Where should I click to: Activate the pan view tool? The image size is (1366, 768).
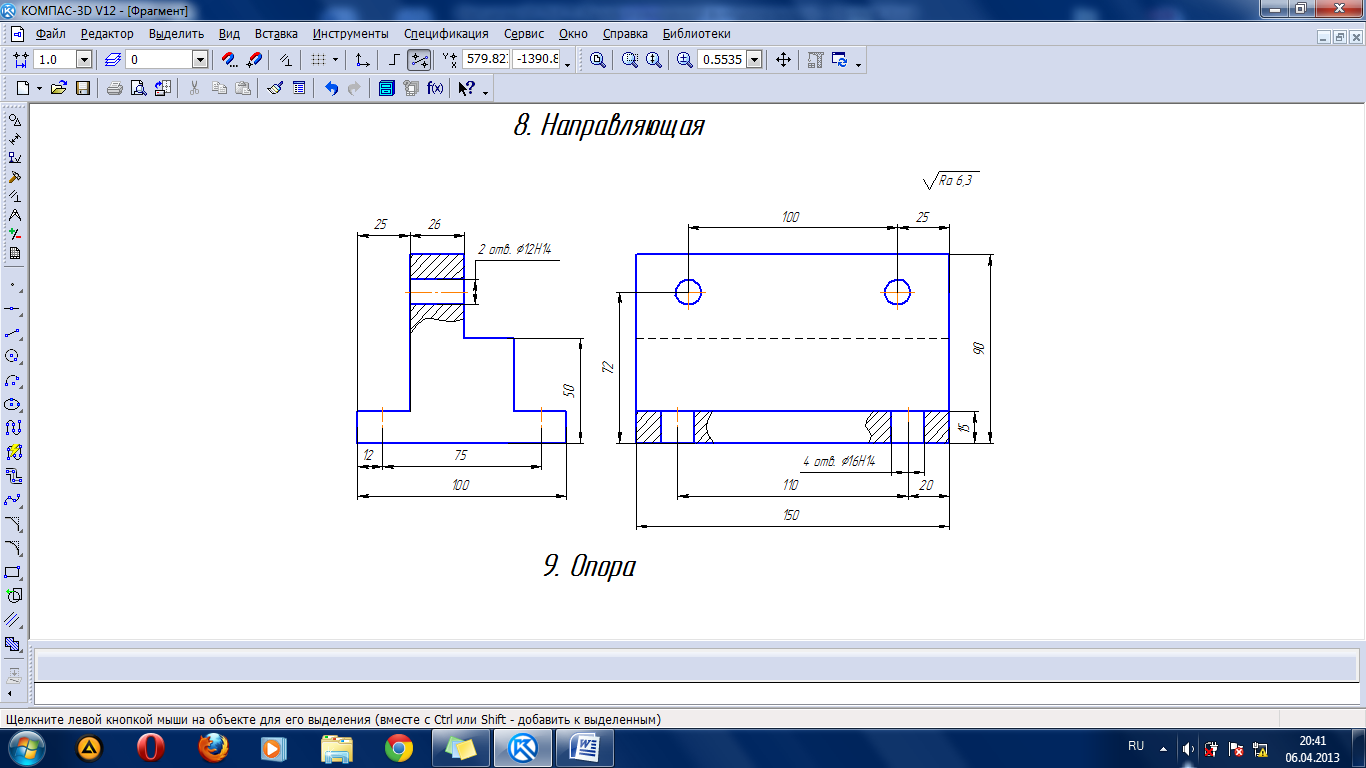coord(784,60)
